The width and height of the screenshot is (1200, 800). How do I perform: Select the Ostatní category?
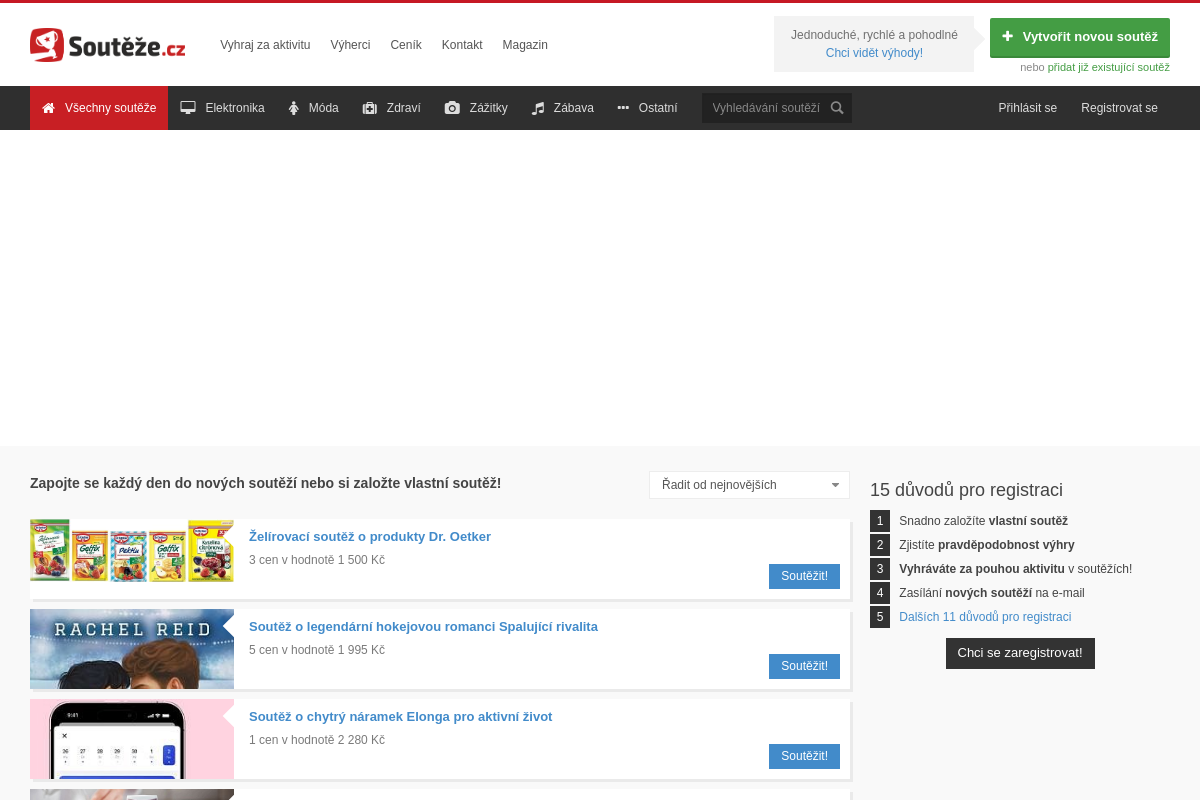(x=647, y=108)
